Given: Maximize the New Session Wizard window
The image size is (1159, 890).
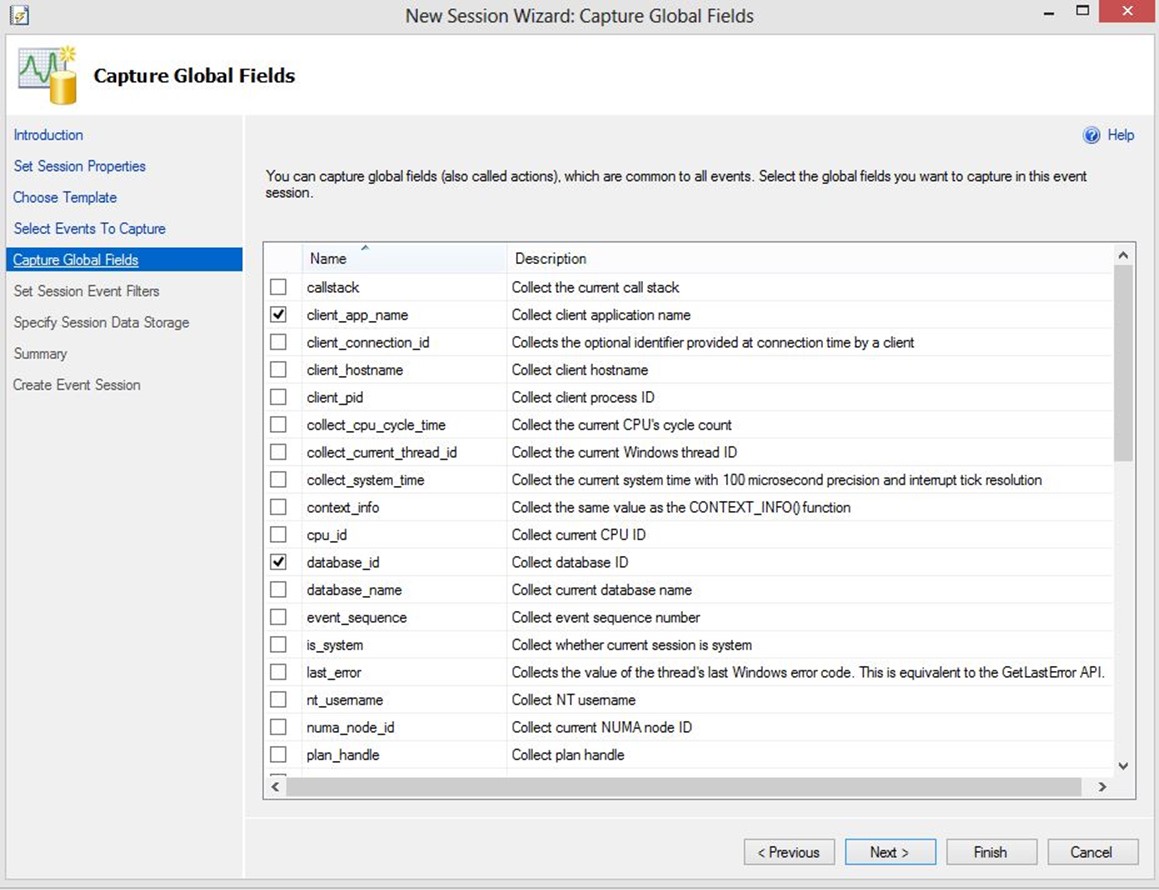Looking at the screenshot, I should [x=1082, y=11].
